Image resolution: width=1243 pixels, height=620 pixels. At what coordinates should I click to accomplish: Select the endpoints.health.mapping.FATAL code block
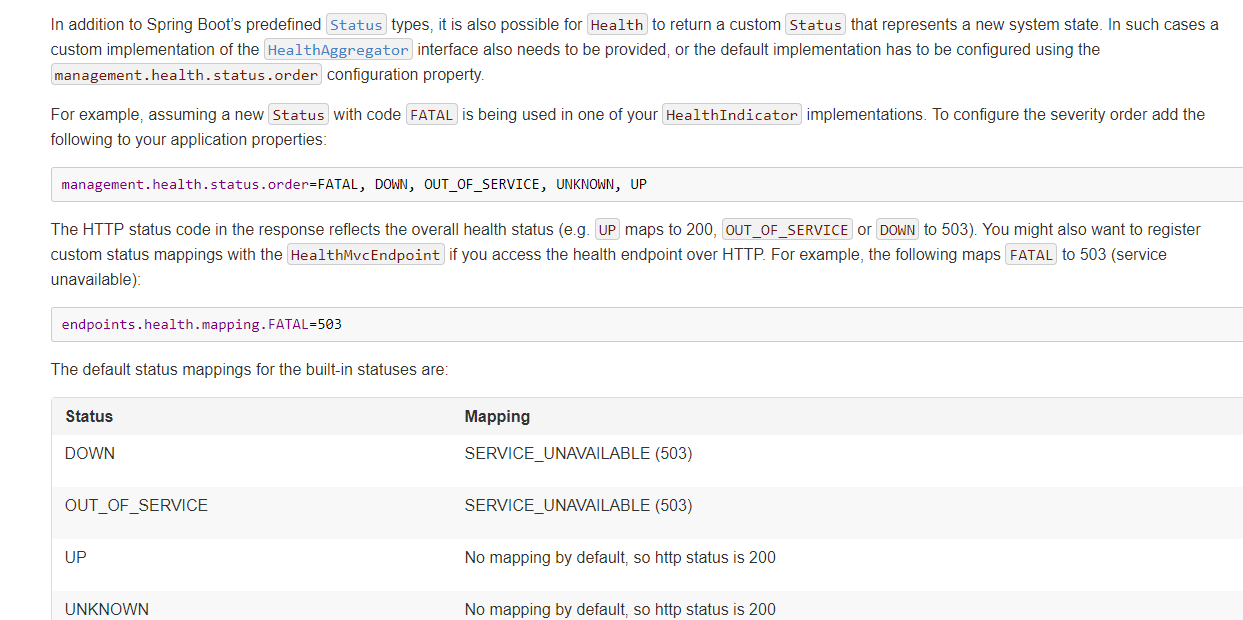pos(201,324)
